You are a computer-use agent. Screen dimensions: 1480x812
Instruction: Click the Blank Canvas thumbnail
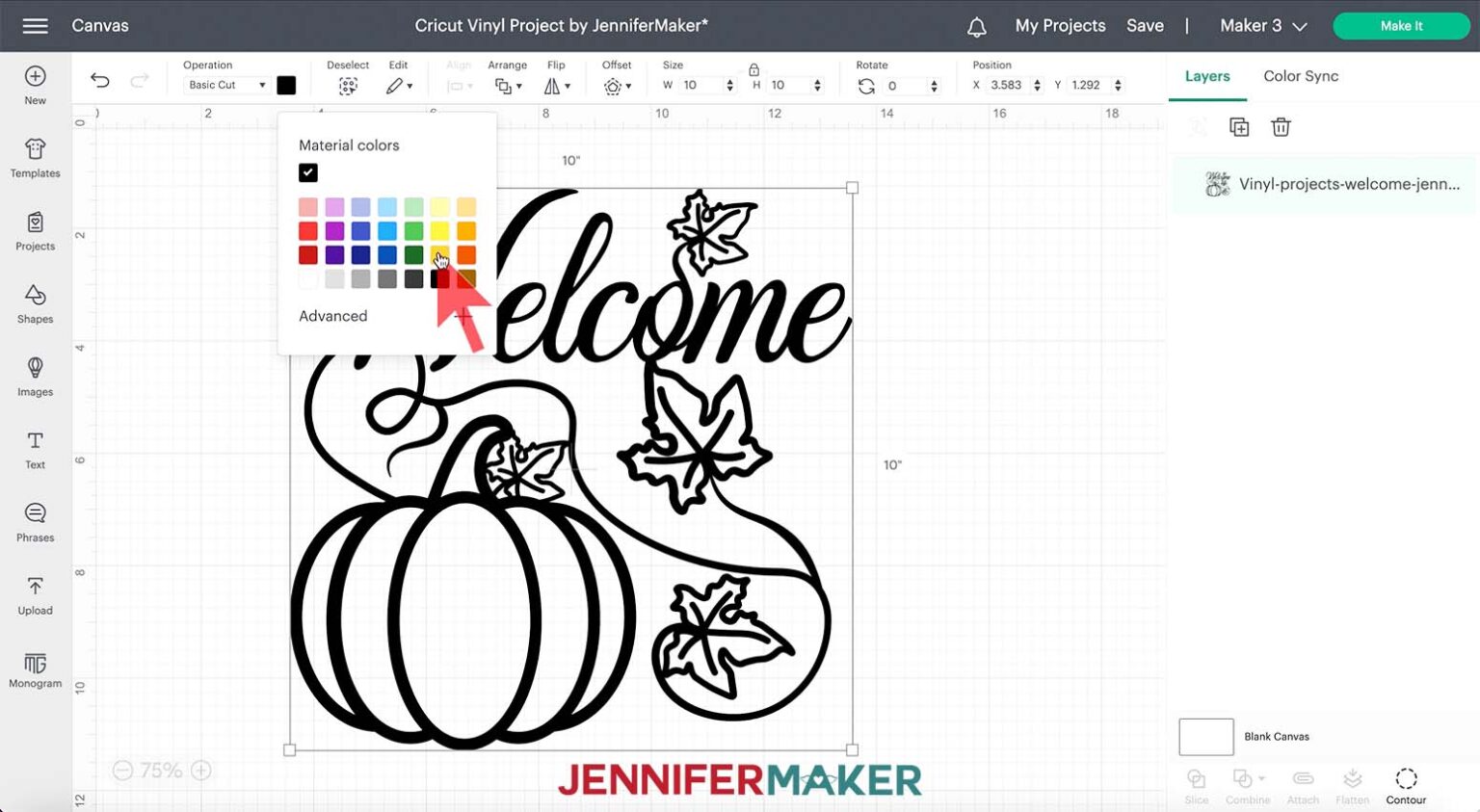pos(1206,737)
